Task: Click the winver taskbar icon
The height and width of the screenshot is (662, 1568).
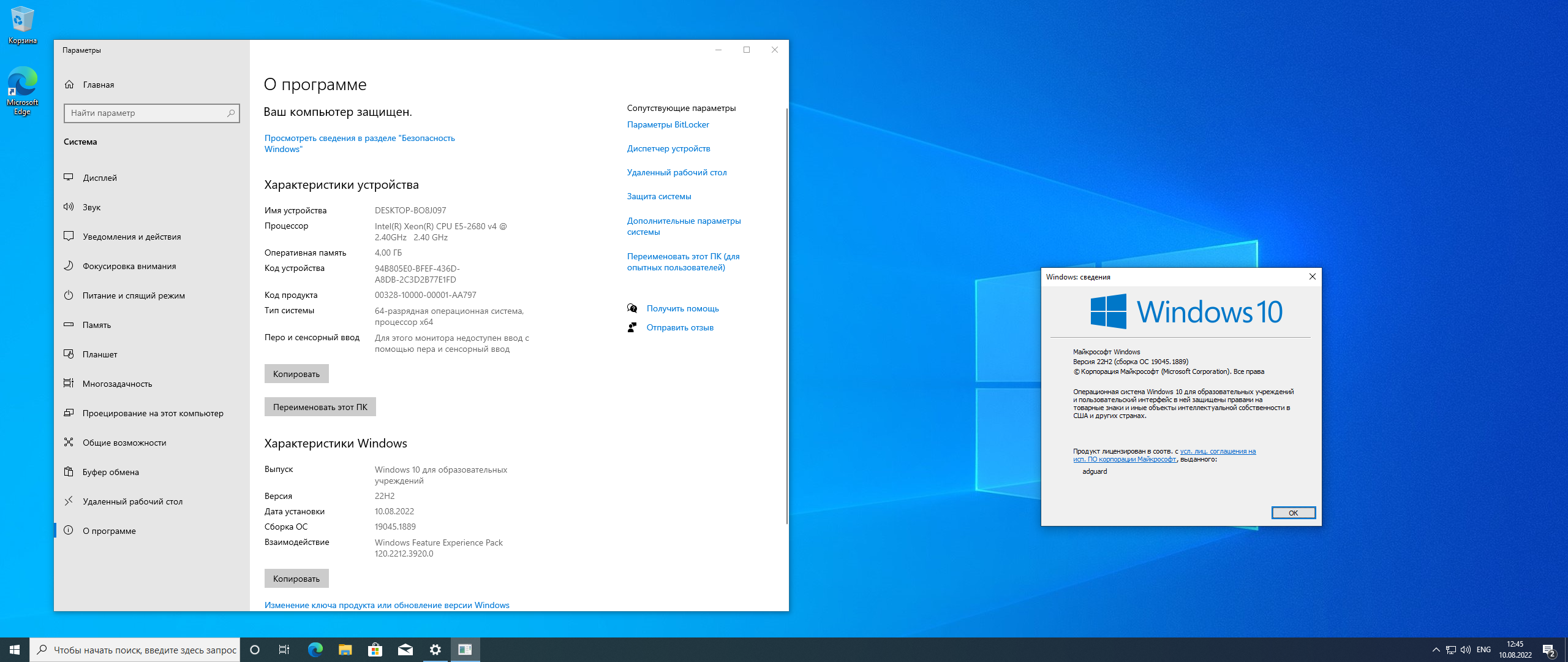Action: pos(465,650)
